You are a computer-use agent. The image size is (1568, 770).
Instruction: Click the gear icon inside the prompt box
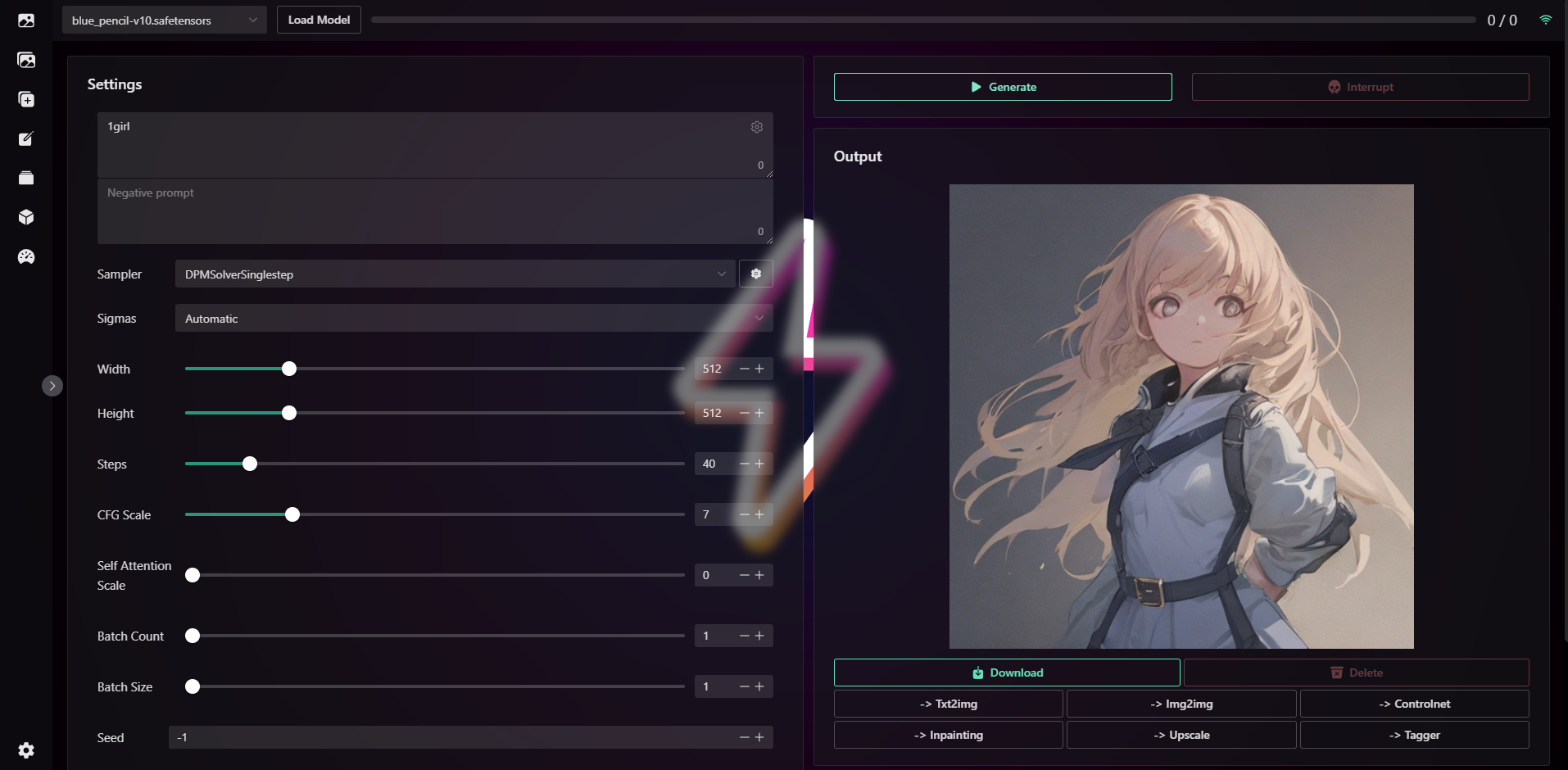pyautogui.click(x=756, y=127)
